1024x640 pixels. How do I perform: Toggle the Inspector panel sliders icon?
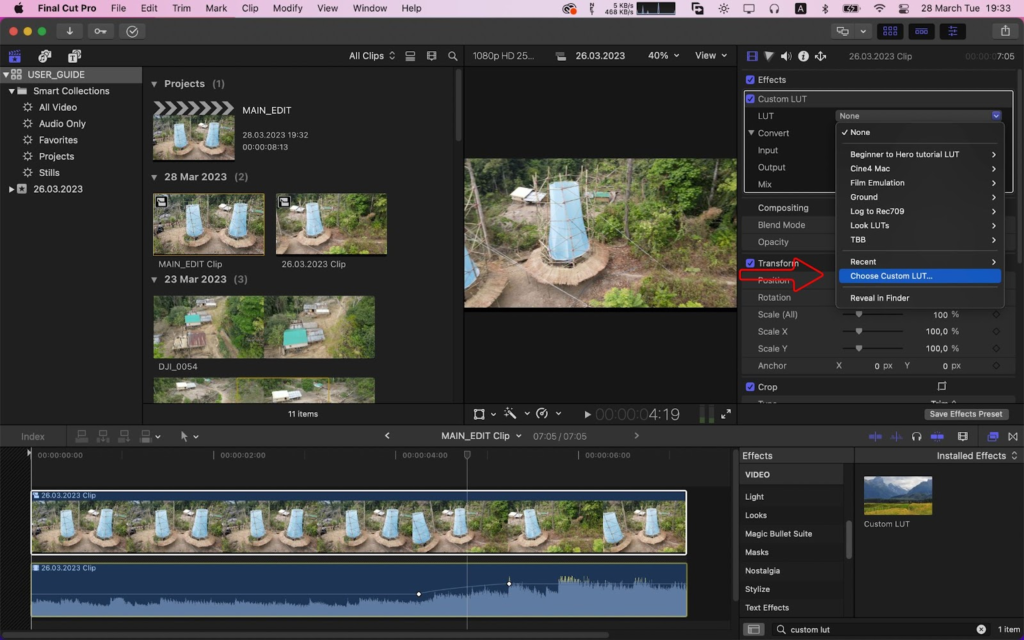pos(953,31)
